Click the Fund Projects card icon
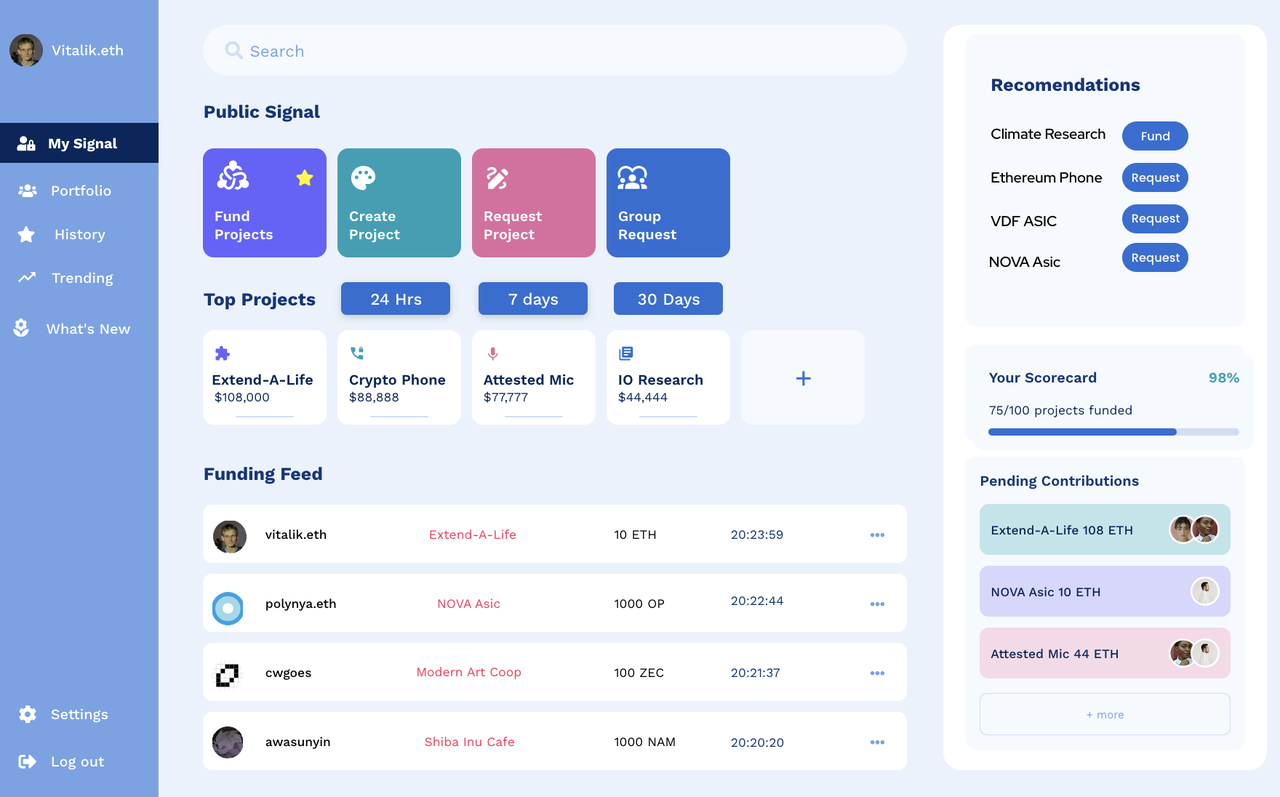This screenshot has height=797, width=1280. click(233, 177)
